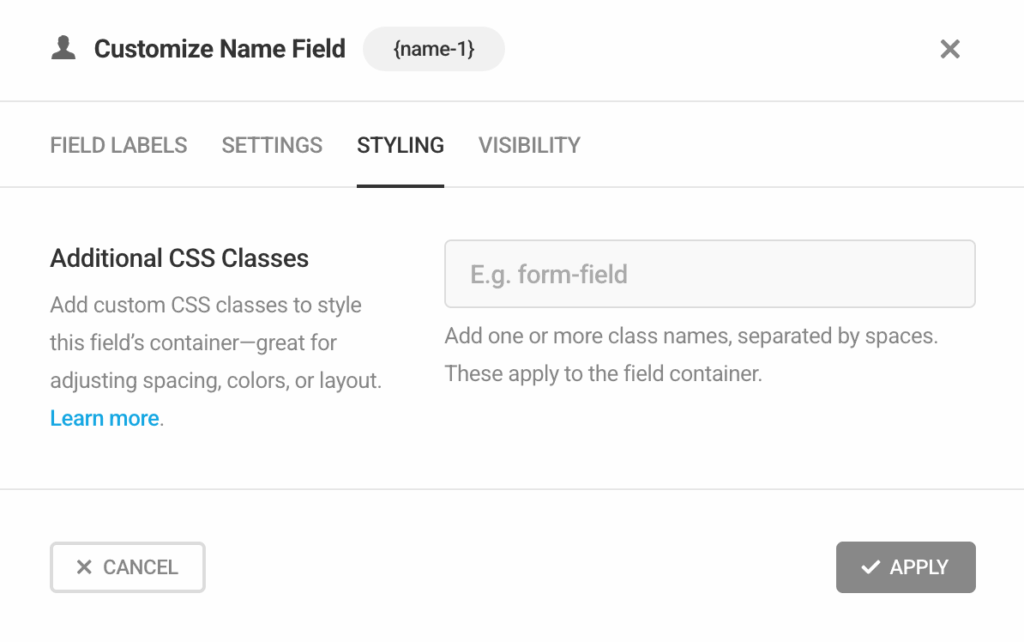1024x642 pixels.
Task: Open the SETTINGS tab
Action: pyautogui.click(x=271, y=145)
